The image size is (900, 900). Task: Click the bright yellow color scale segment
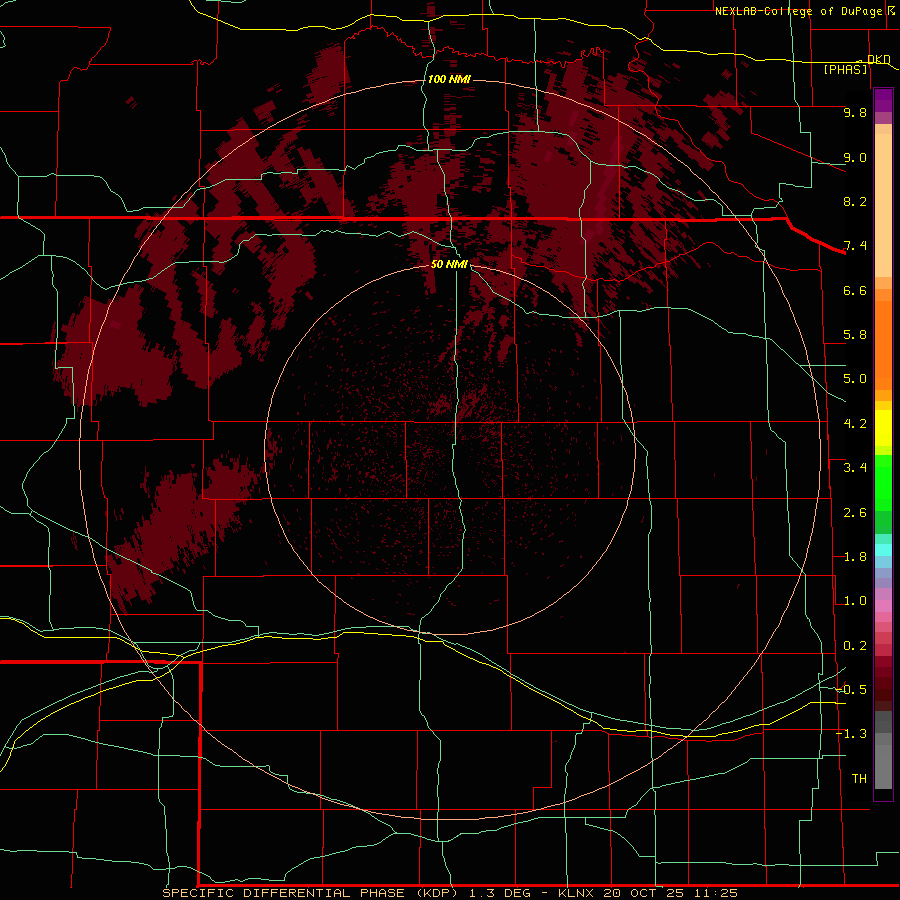(x=883, y=428)
